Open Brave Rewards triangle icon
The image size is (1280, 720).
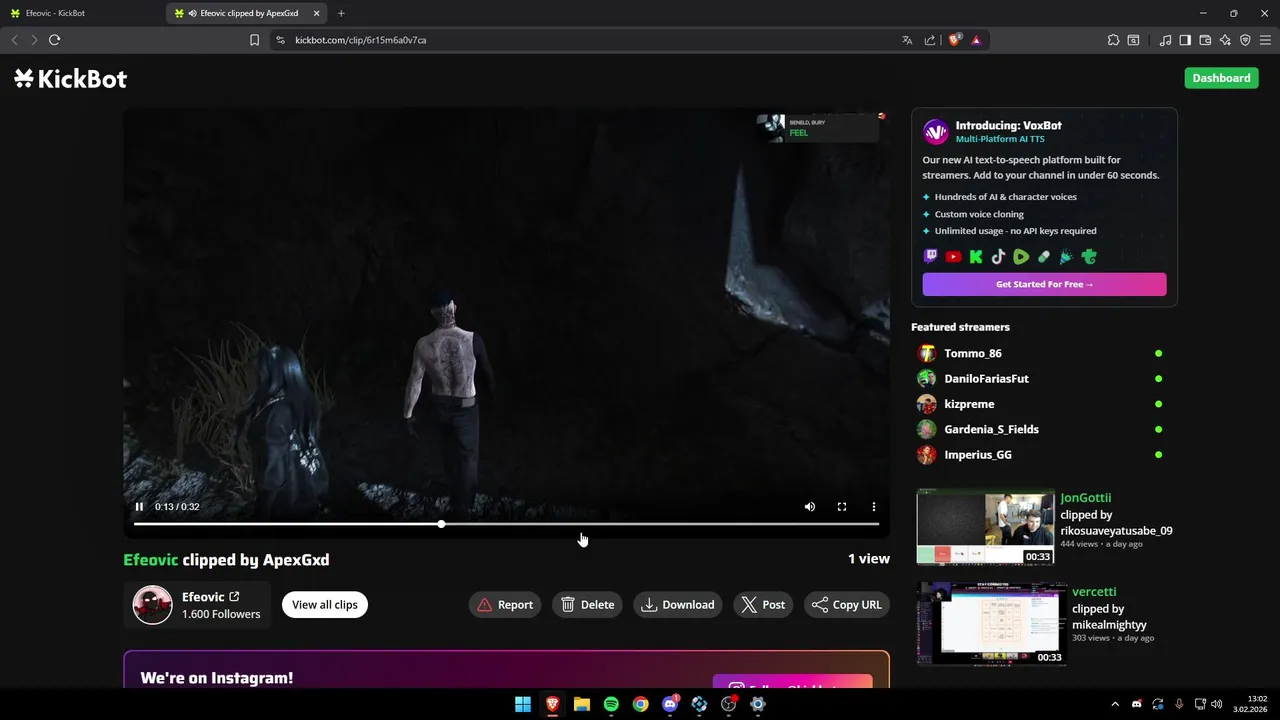click(x=976, y=40)
